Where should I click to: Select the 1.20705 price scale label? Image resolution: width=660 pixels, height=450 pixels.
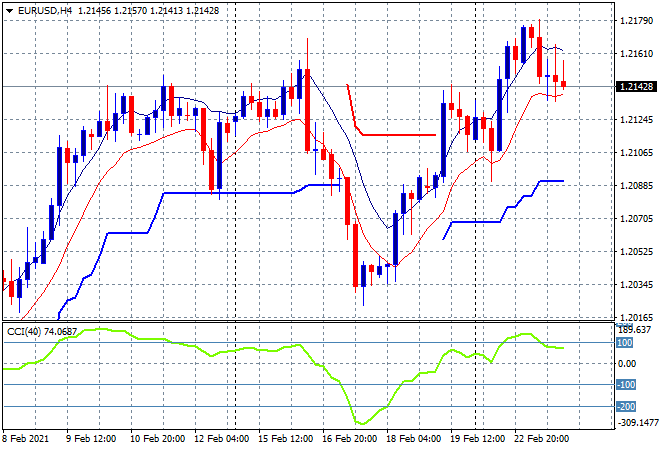[x=636, y=218]
